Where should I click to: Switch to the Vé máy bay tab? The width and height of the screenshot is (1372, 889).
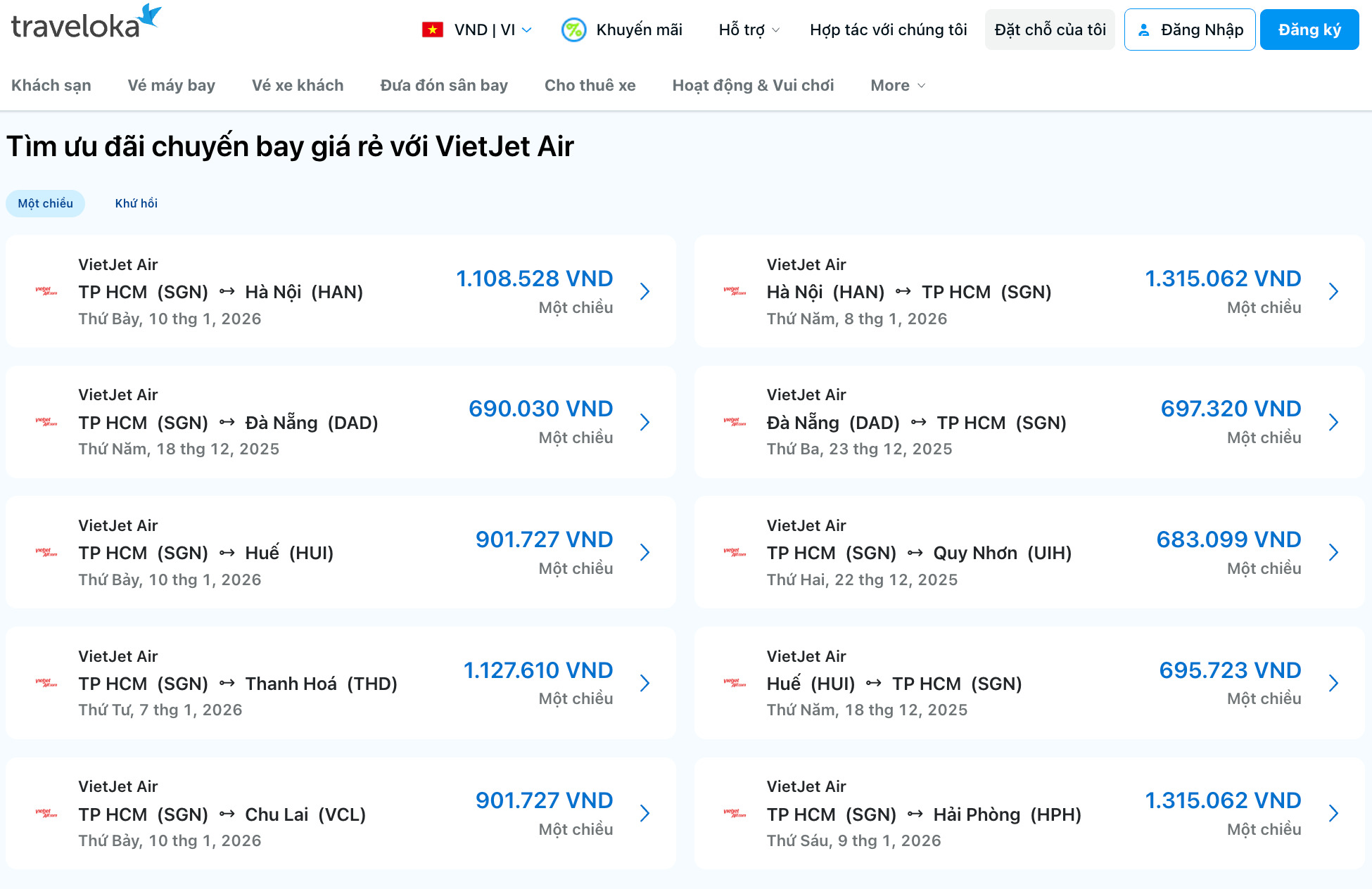[x=171, y=85]
